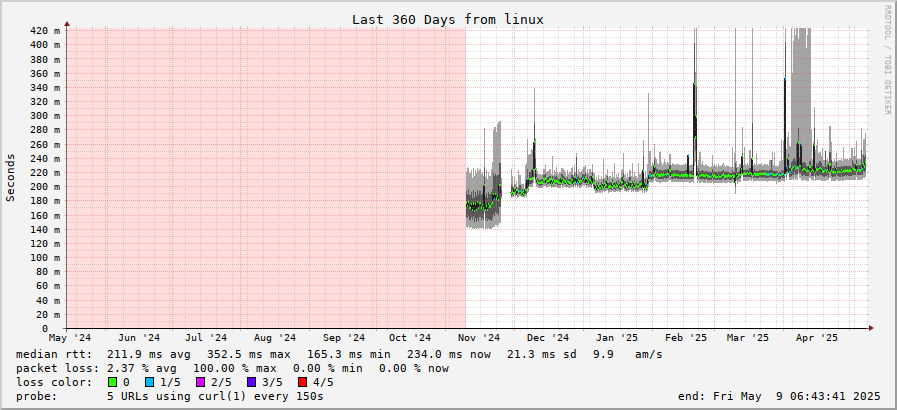Click the "end: Fri May 9 06:43:41 2025" timestamp

tap(779, 396)
